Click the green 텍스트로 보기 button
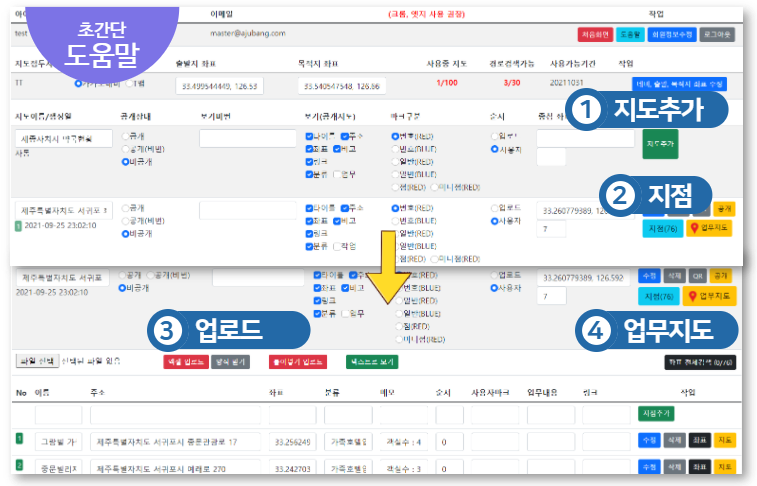 click(371, 362)
